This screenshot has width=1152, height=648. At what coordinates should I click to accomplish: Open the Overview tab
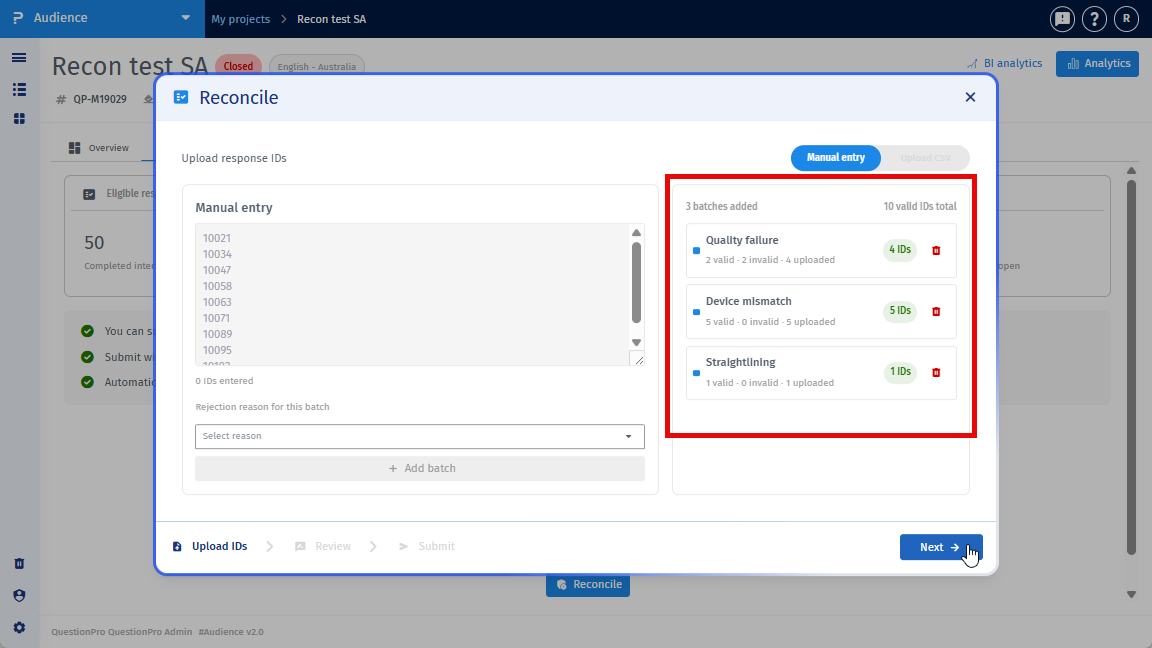point(99,148)
